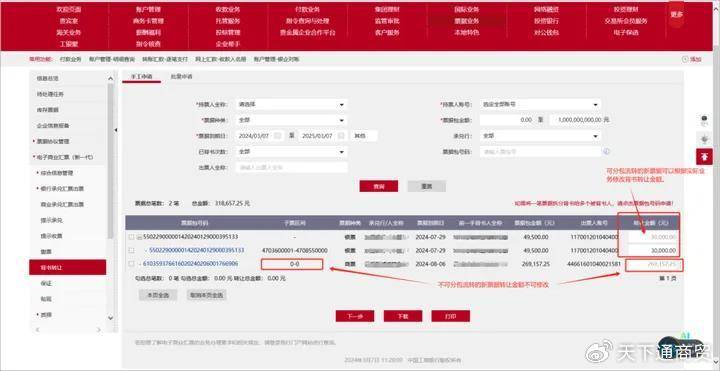Open the end date calendar icon
This screenshot has width=720, height=371.
(x=341, y=136)
